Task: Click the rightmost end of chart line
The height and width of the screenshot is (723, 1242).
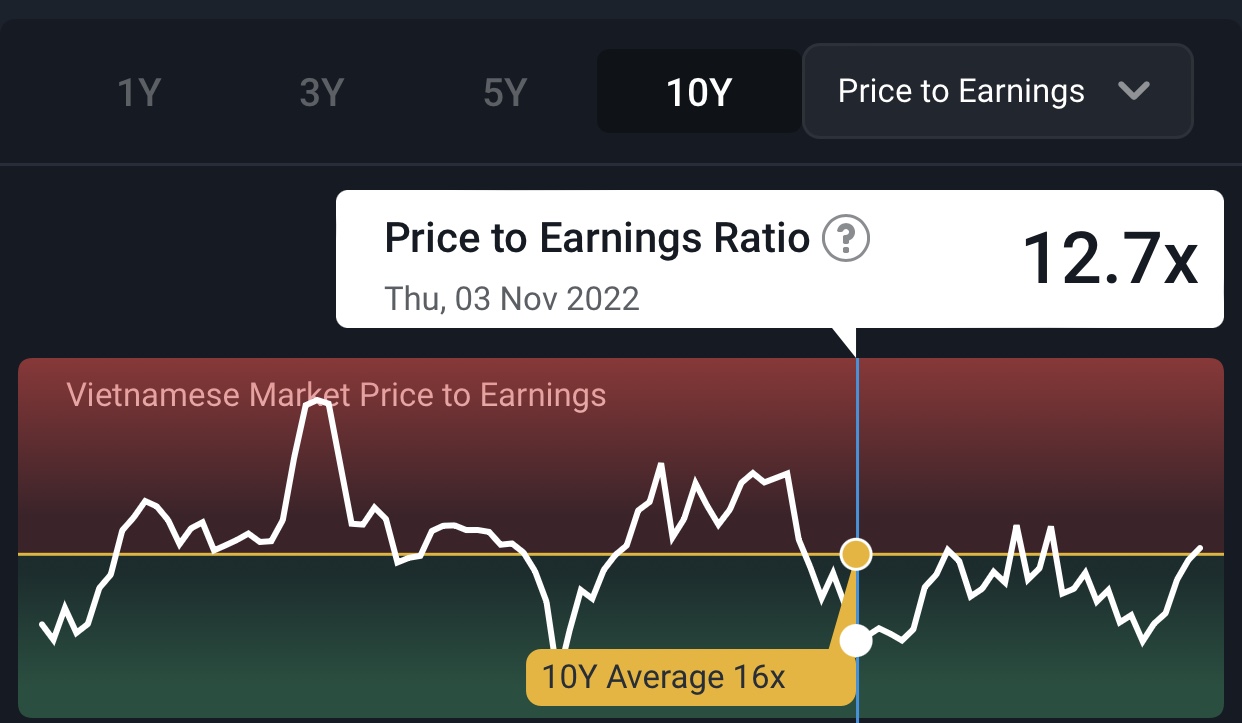Action: (x=1200, y=548)
